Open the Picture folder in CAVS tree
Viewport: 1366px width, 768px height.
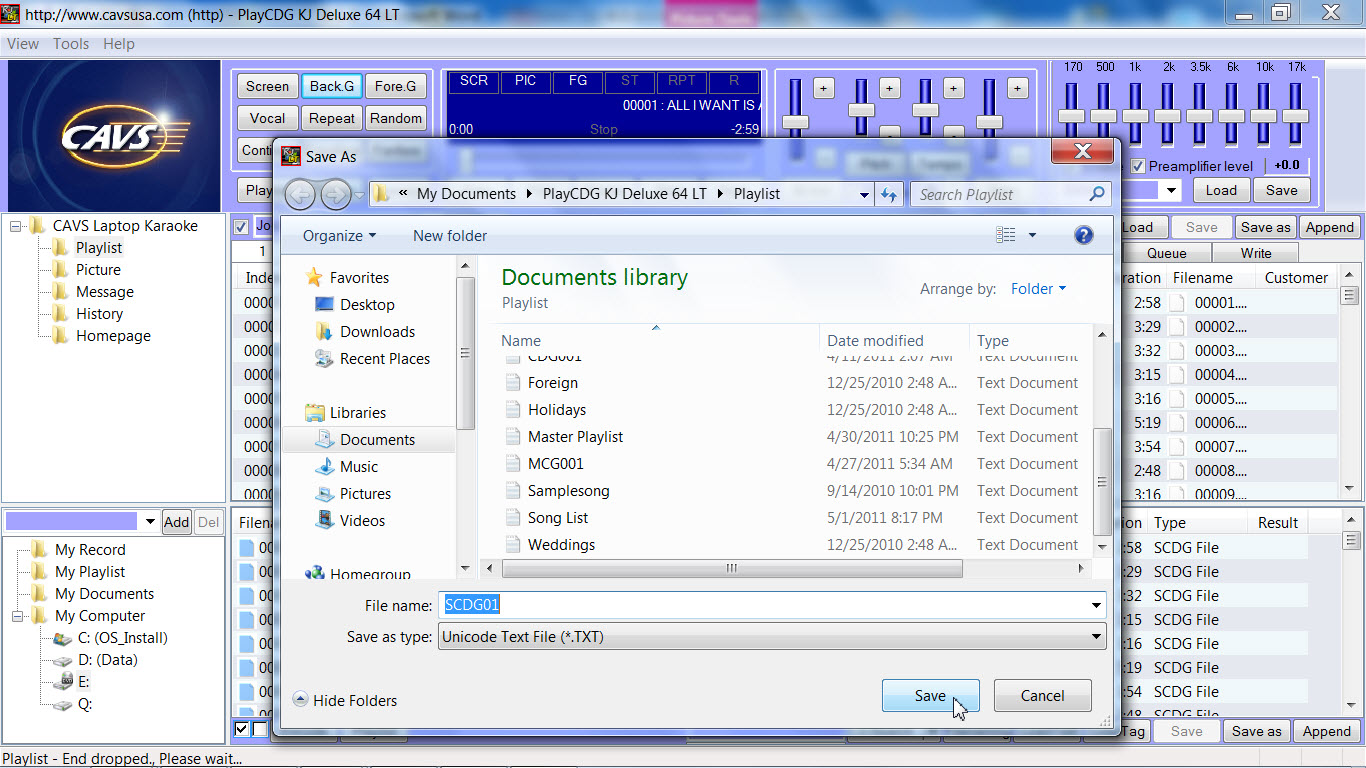click(98, 270)
